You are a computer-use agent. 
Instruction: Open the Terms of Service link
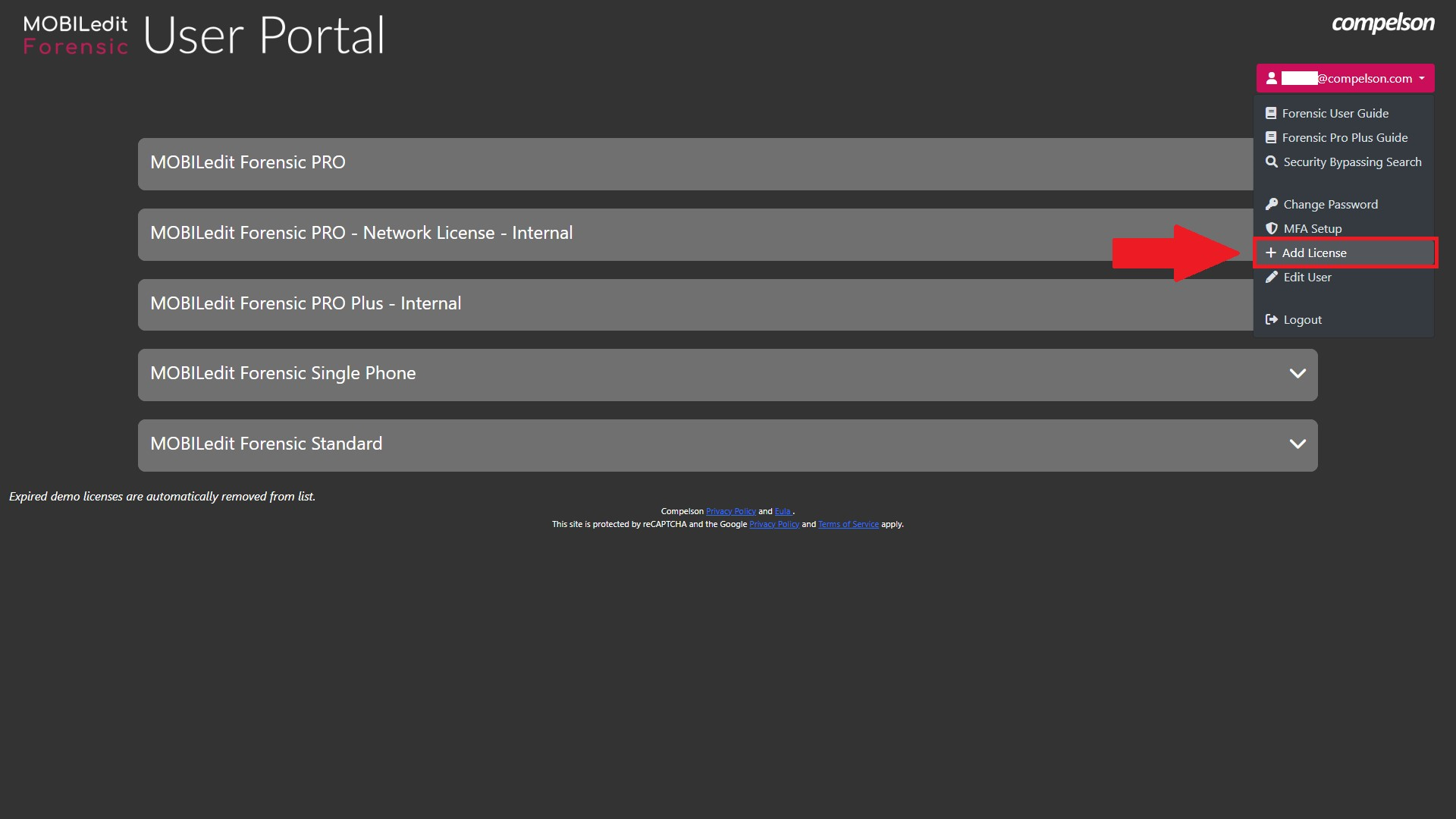click(848, 525)
